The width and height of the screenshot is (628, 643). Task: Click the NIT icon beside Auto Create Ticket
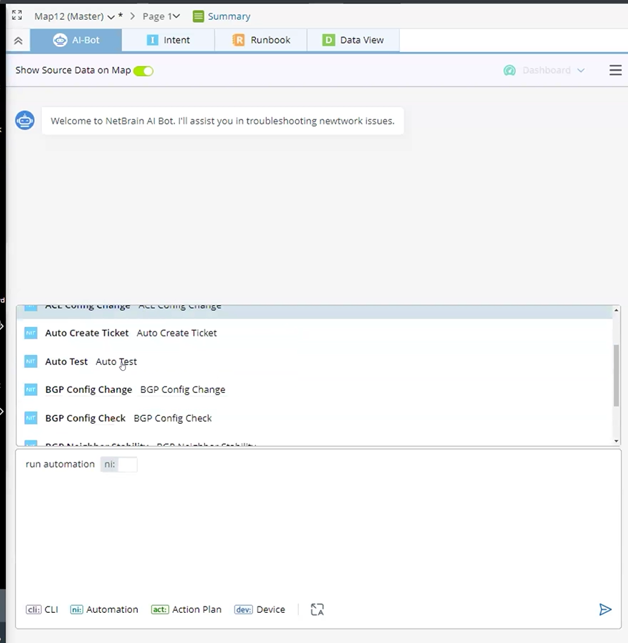tap(31, 333)
